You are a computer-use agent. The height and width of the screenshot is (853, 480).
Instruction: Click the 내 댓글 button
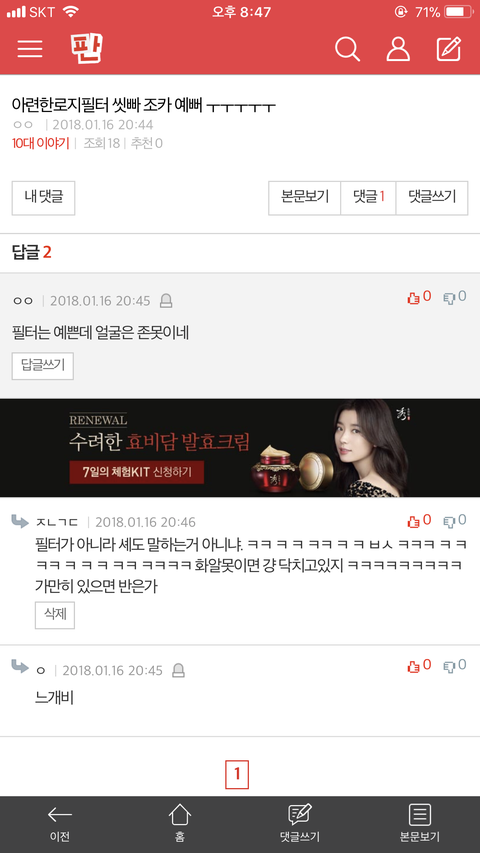tap(44, 198)
